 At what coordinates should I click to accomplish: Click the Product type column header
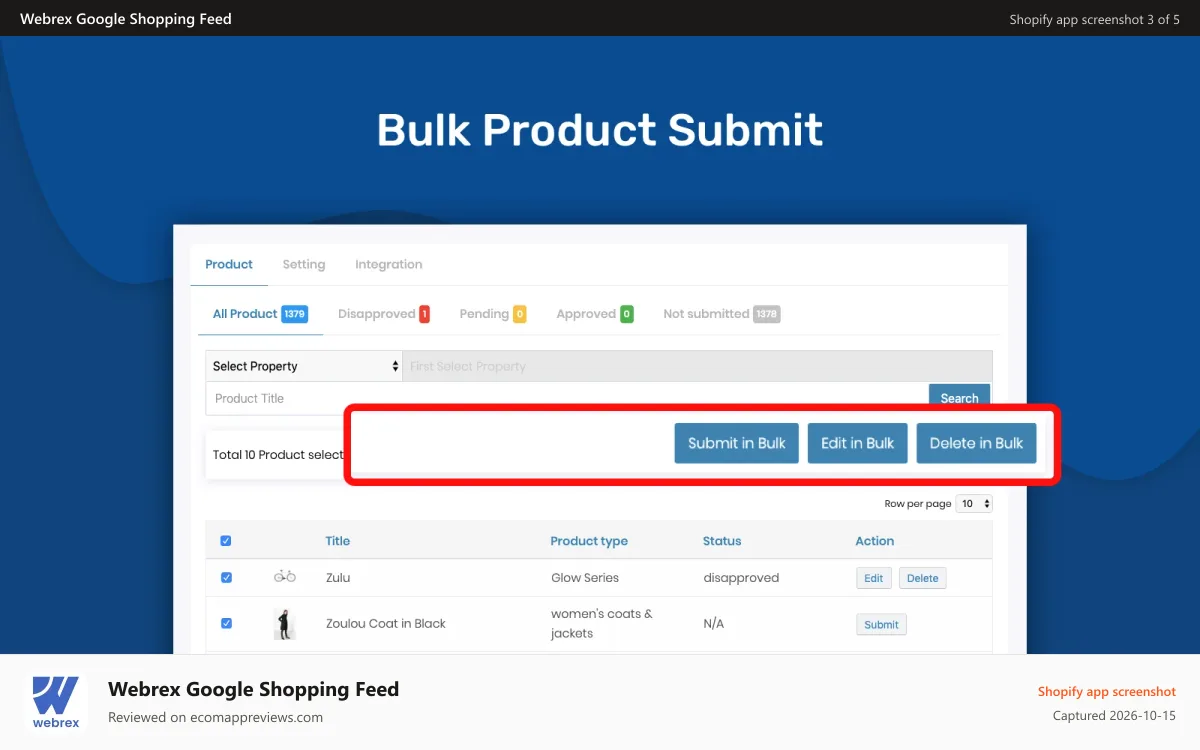589,541
